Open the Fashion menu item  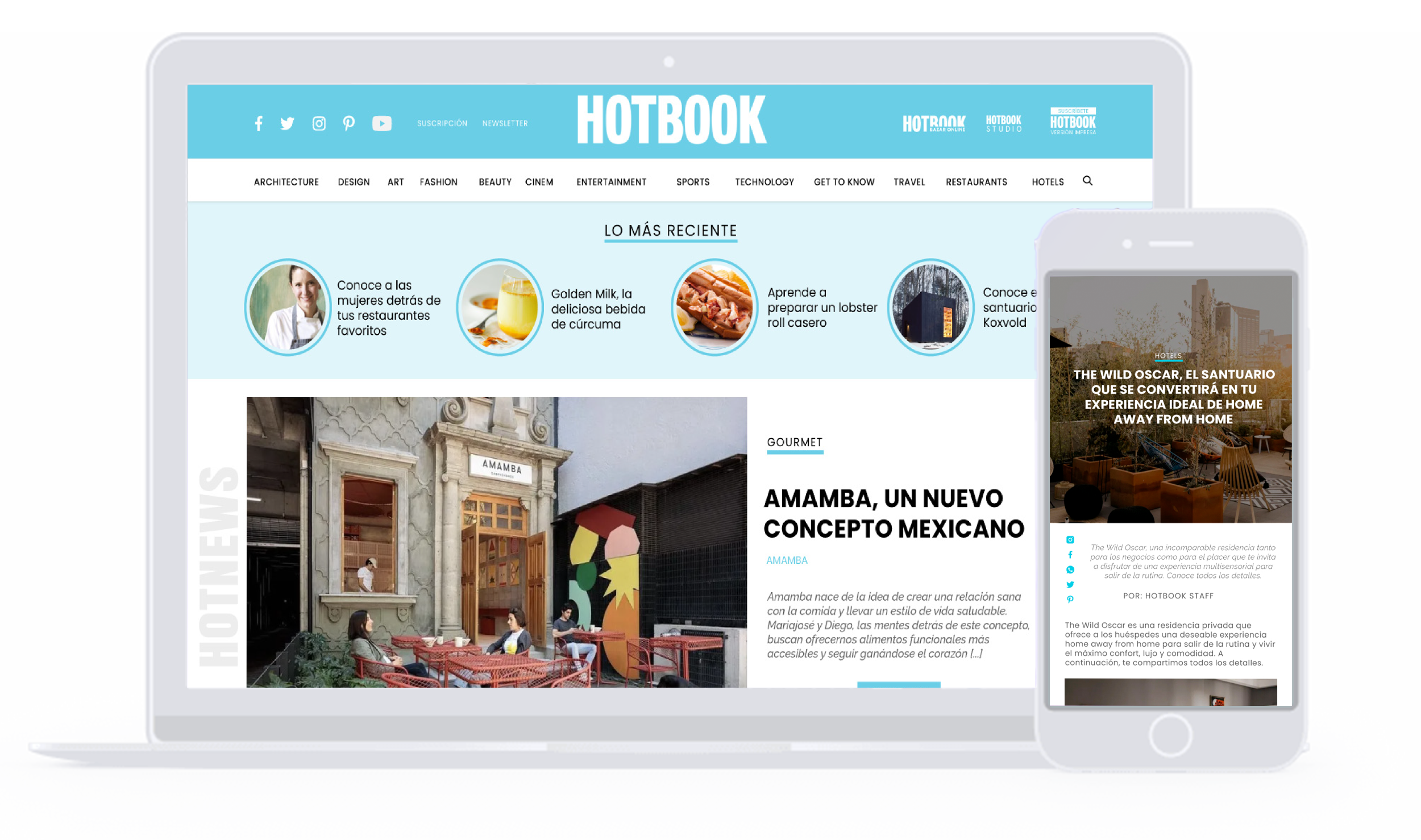(x=439, y=182)
